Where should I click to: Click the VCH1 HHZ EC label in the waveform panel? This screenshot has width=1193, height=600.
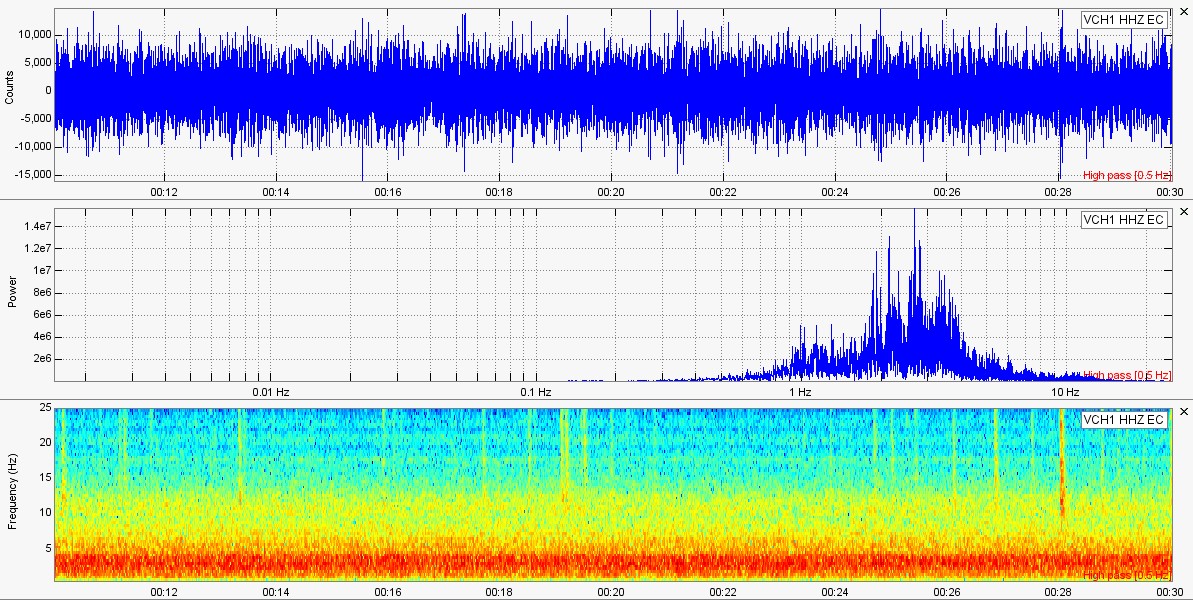(1124, 20)
